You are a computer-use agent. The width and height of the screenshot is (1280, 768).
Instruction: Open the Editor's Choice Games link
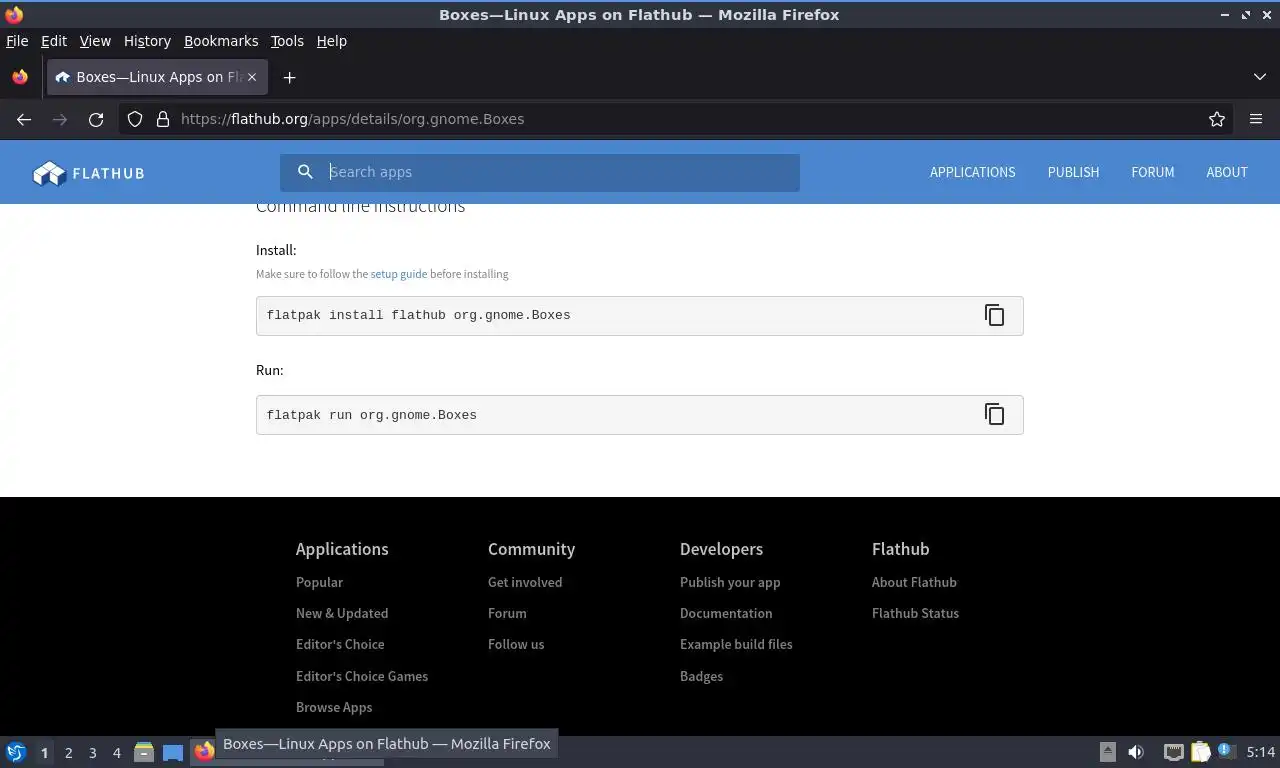coord(362,676)
